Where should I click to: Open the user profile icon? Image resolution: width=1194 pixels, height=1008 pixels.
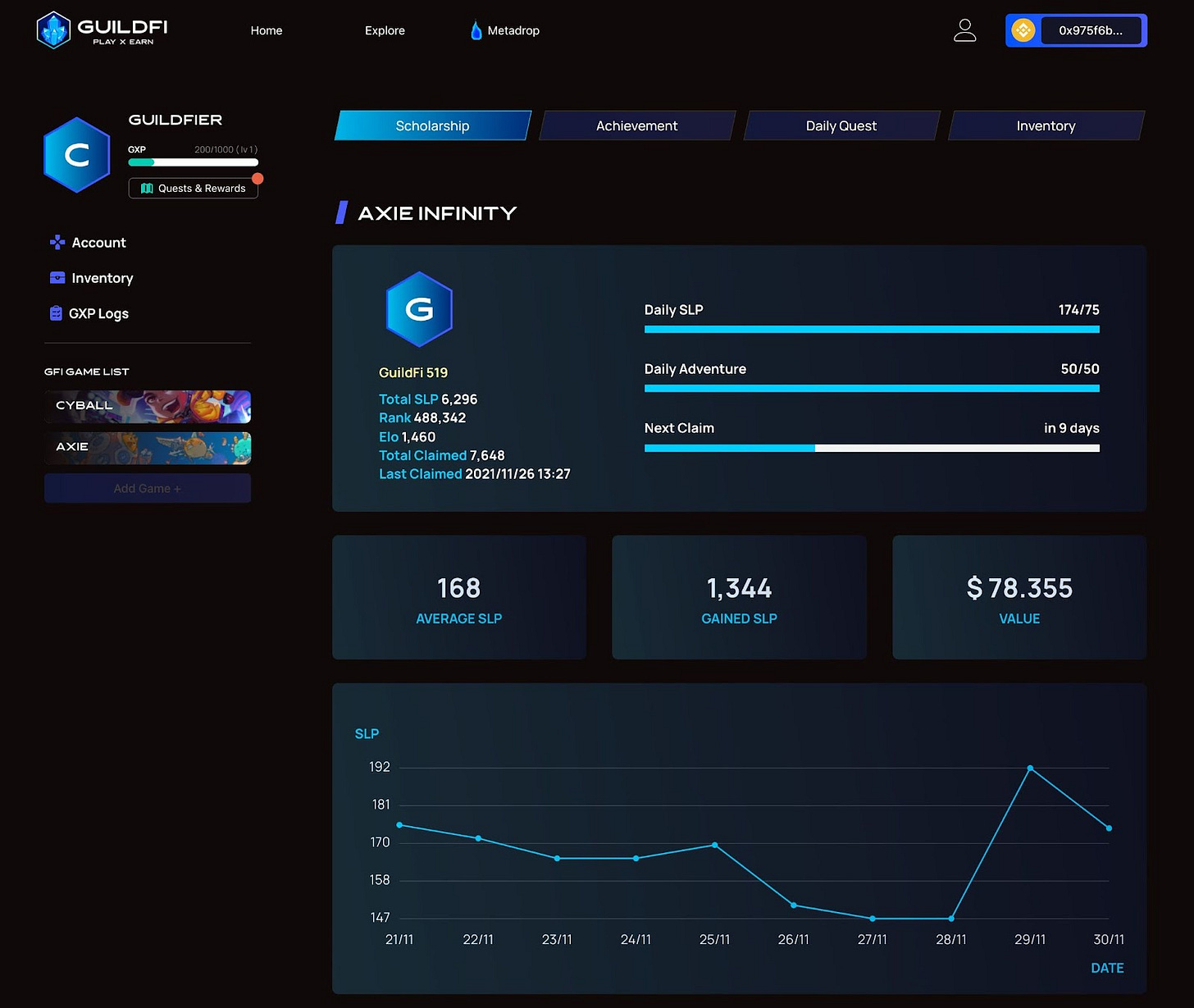[x=964, y=30]
